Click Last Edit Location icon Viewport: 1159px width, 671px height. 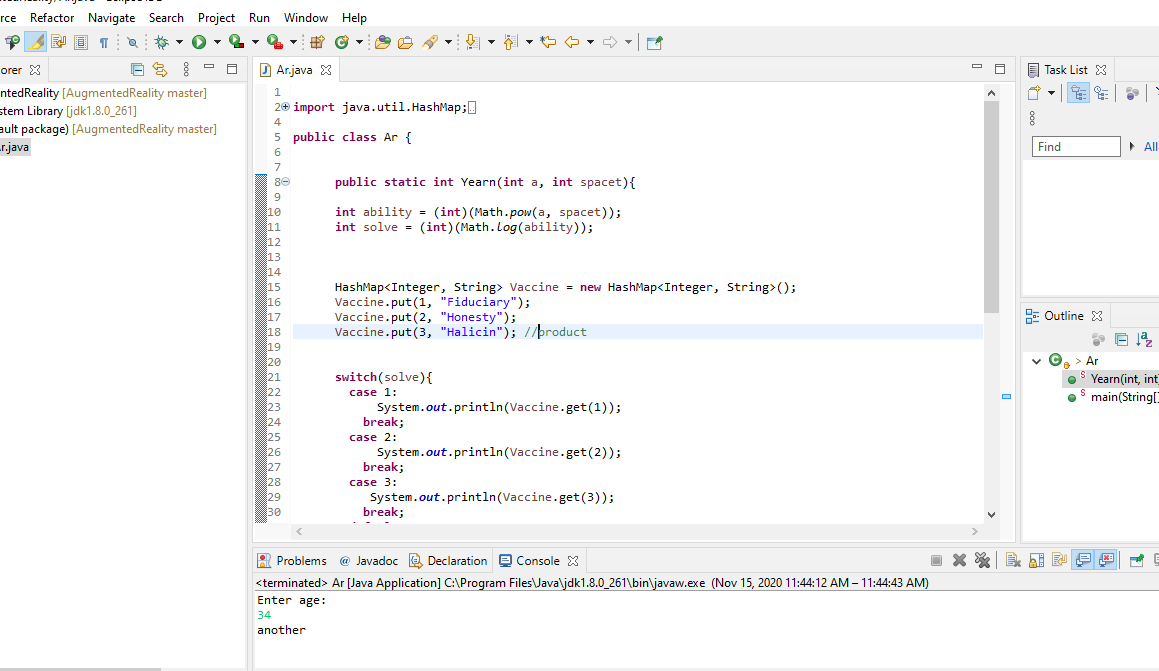(x=548, y=42)
